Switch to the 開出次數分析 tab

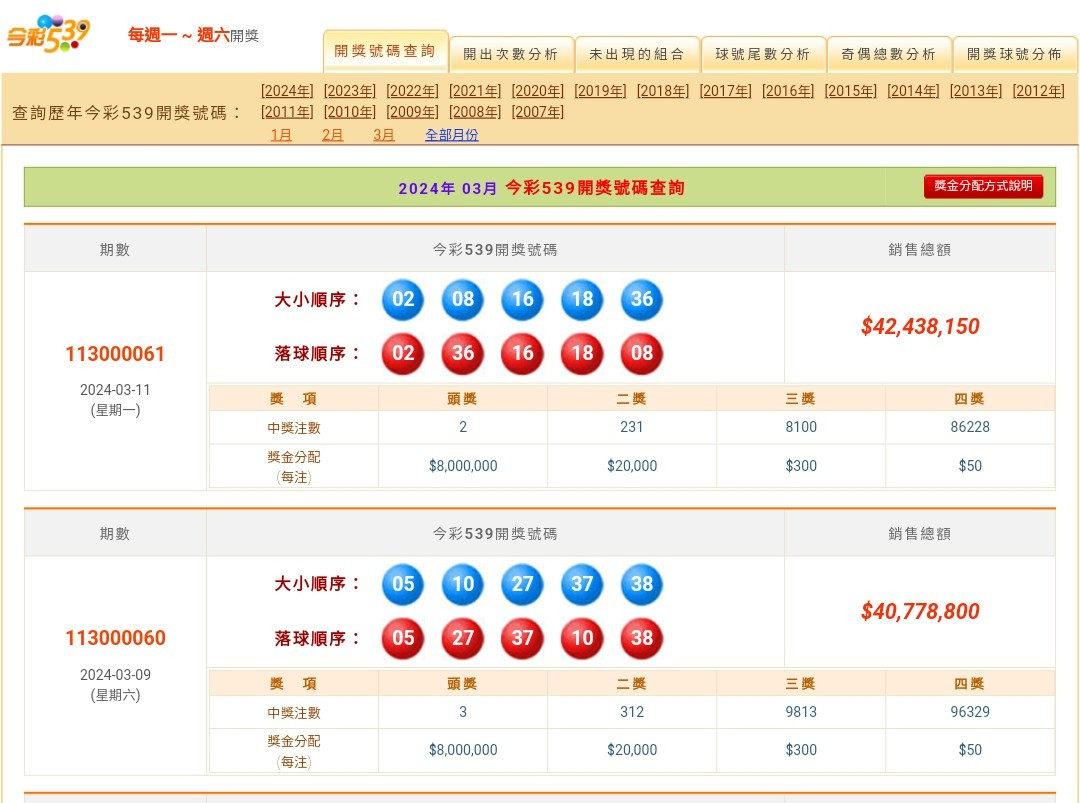click(511, 54)
